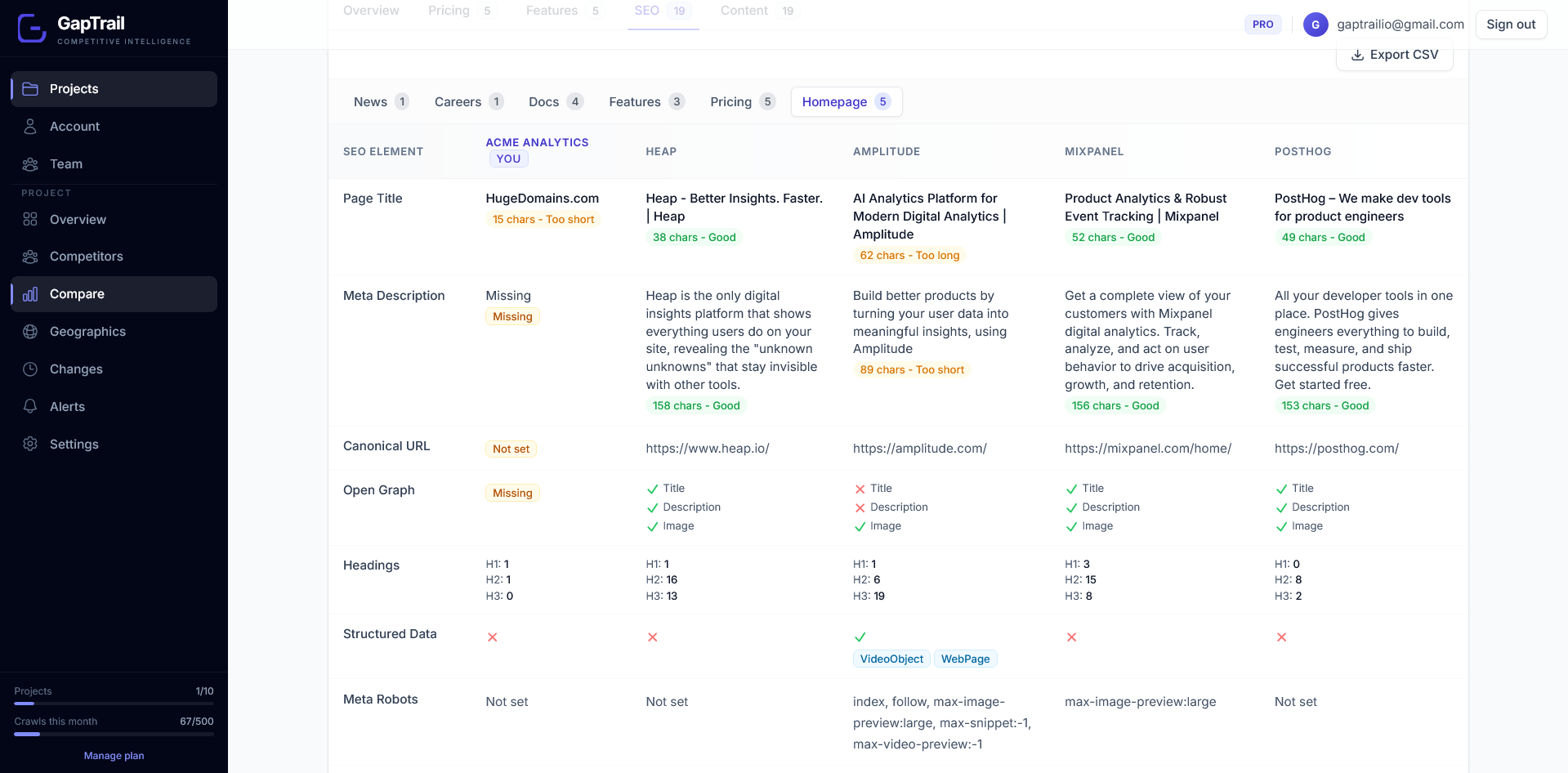
Task: Click Acme Analytics Structured Data cross icon
Action: click(x=493, y=637)
